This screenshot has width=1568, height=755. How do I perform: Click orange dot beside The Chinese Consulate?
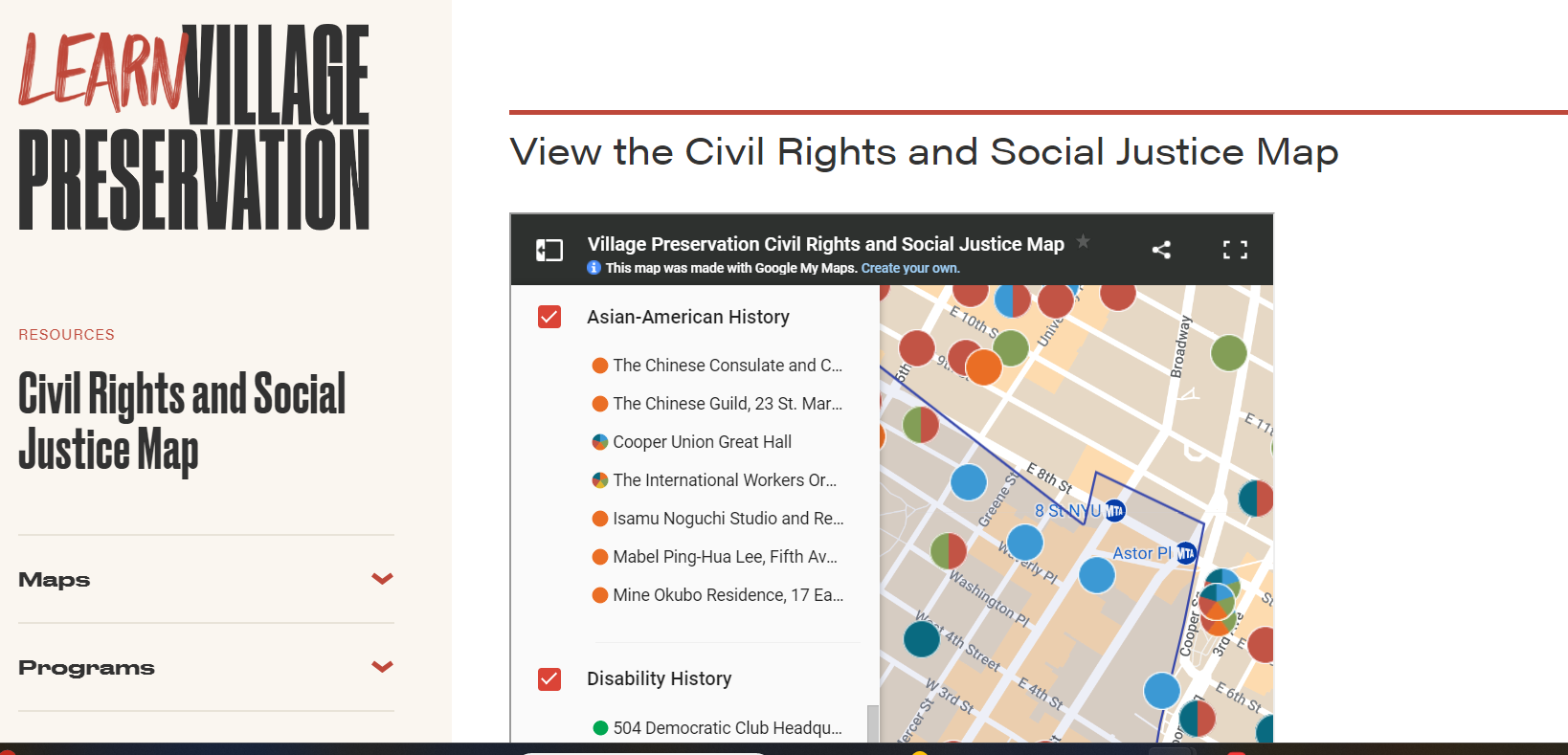[600, 366]
